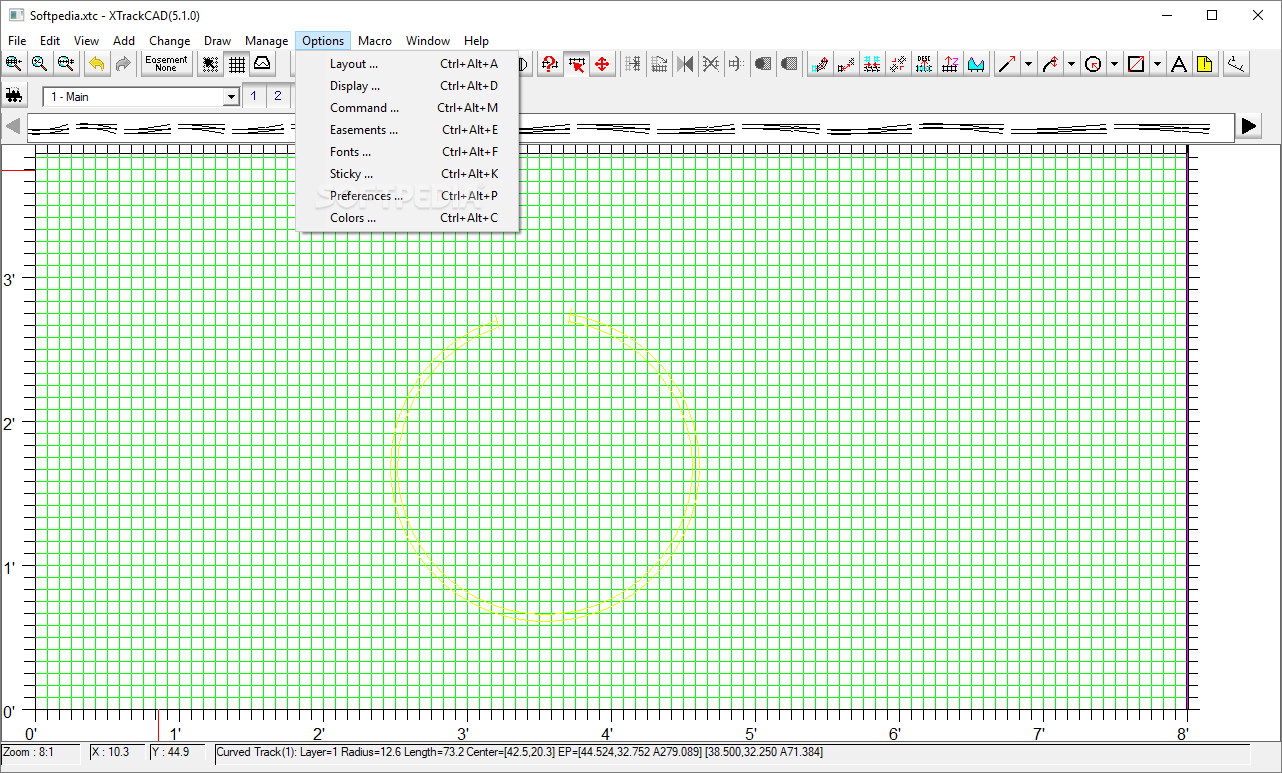Click the Zoom : 8:1 status field
This screenshot has height=773, width=1282.
(x=41, y=752)
